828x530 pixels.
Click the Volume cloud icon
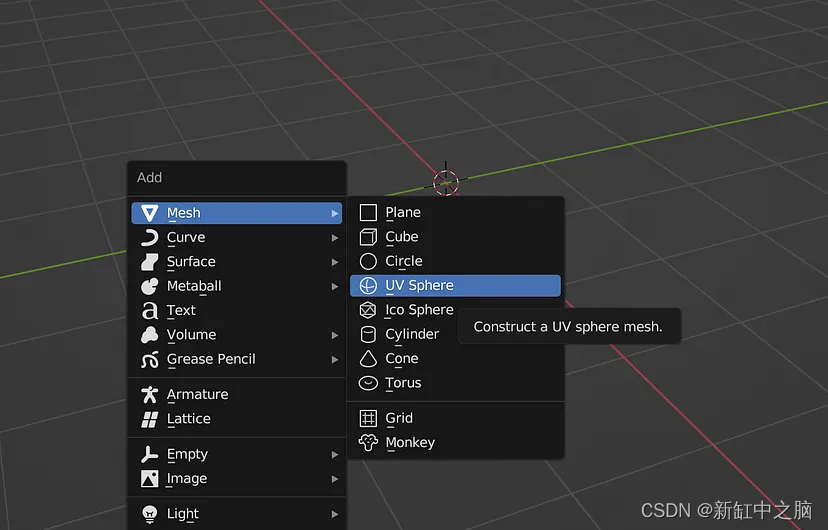(149, 335)
